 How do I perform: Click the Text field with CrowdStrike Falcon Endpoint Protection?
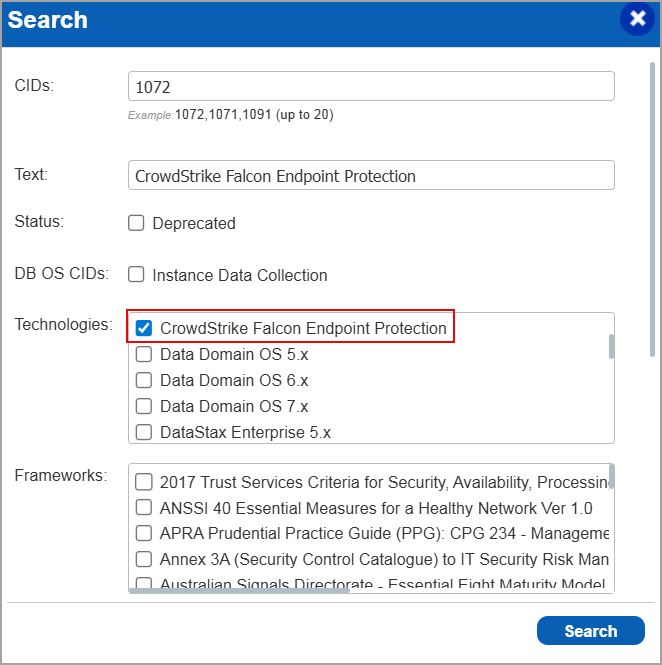click(371, 175)
